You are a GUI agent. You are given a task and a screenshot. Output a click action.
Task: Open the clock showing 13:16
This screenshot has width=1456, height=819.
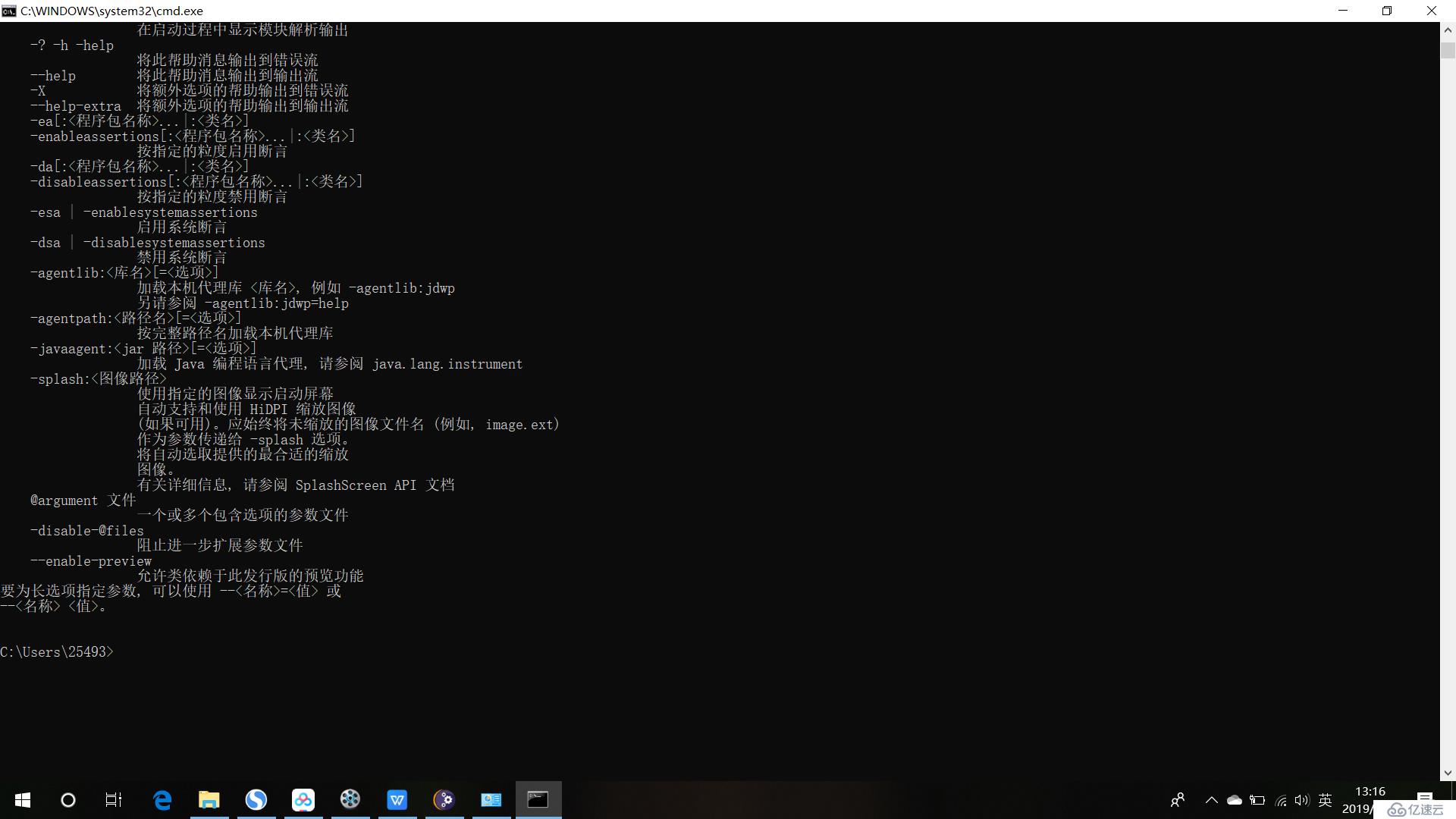pos(1370,792)
